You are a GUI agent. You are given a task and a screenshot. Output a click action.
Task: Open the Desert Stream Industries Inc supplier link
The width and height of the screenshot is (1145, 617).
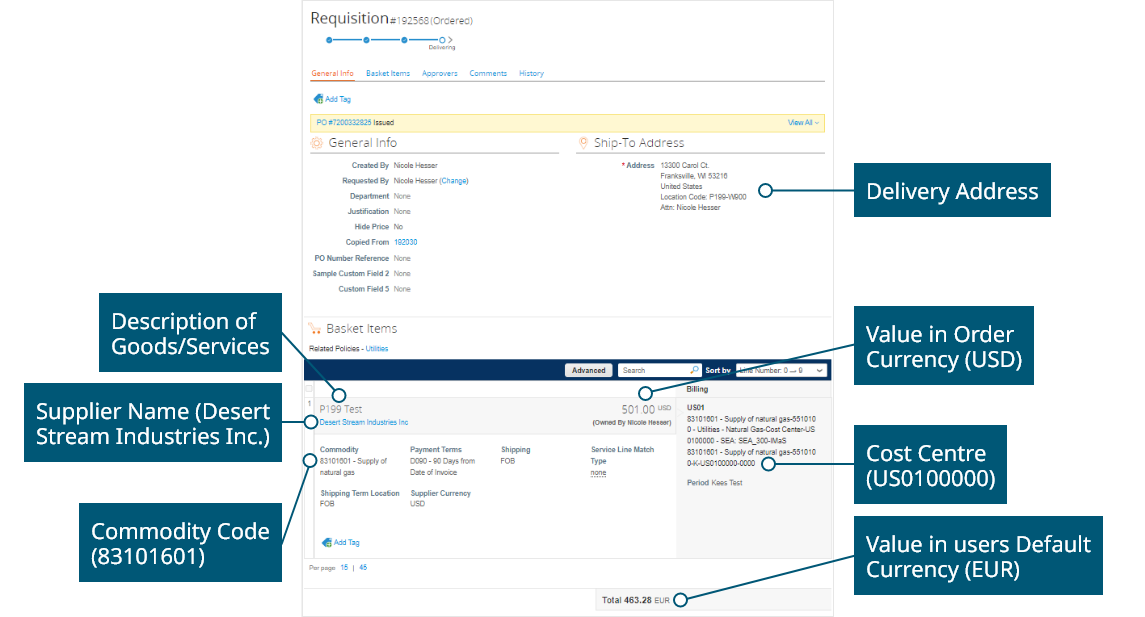(364, 422)
